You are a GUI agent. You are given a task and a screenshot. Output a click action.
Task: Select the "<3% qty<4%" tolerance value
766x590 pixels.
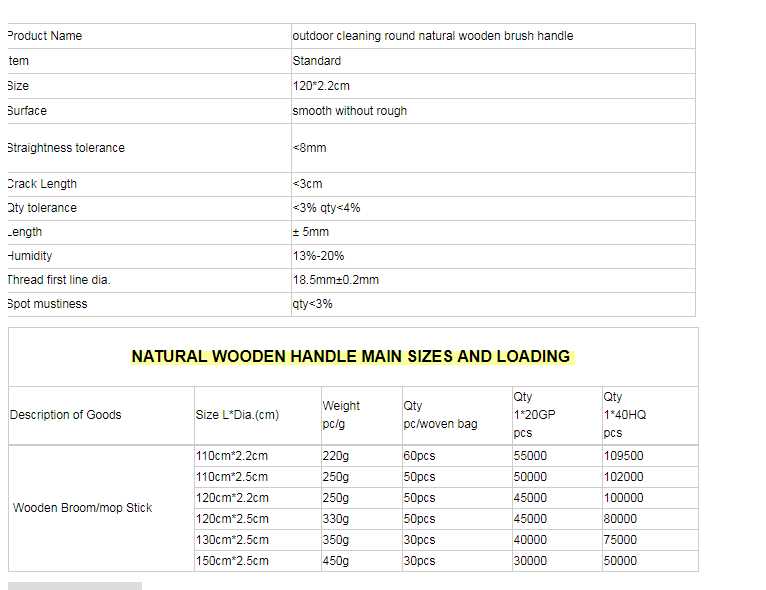click(326, 208)
